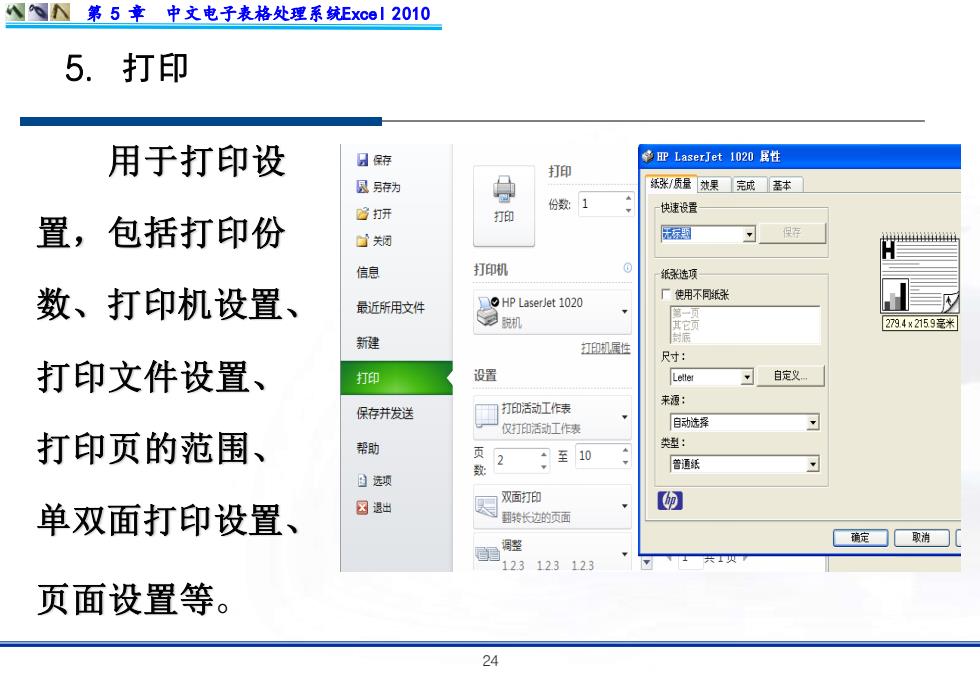Open the 调整 collation dropdown
Image resolution: width=980 pixels, height=678 pixels.
[624, 554]
